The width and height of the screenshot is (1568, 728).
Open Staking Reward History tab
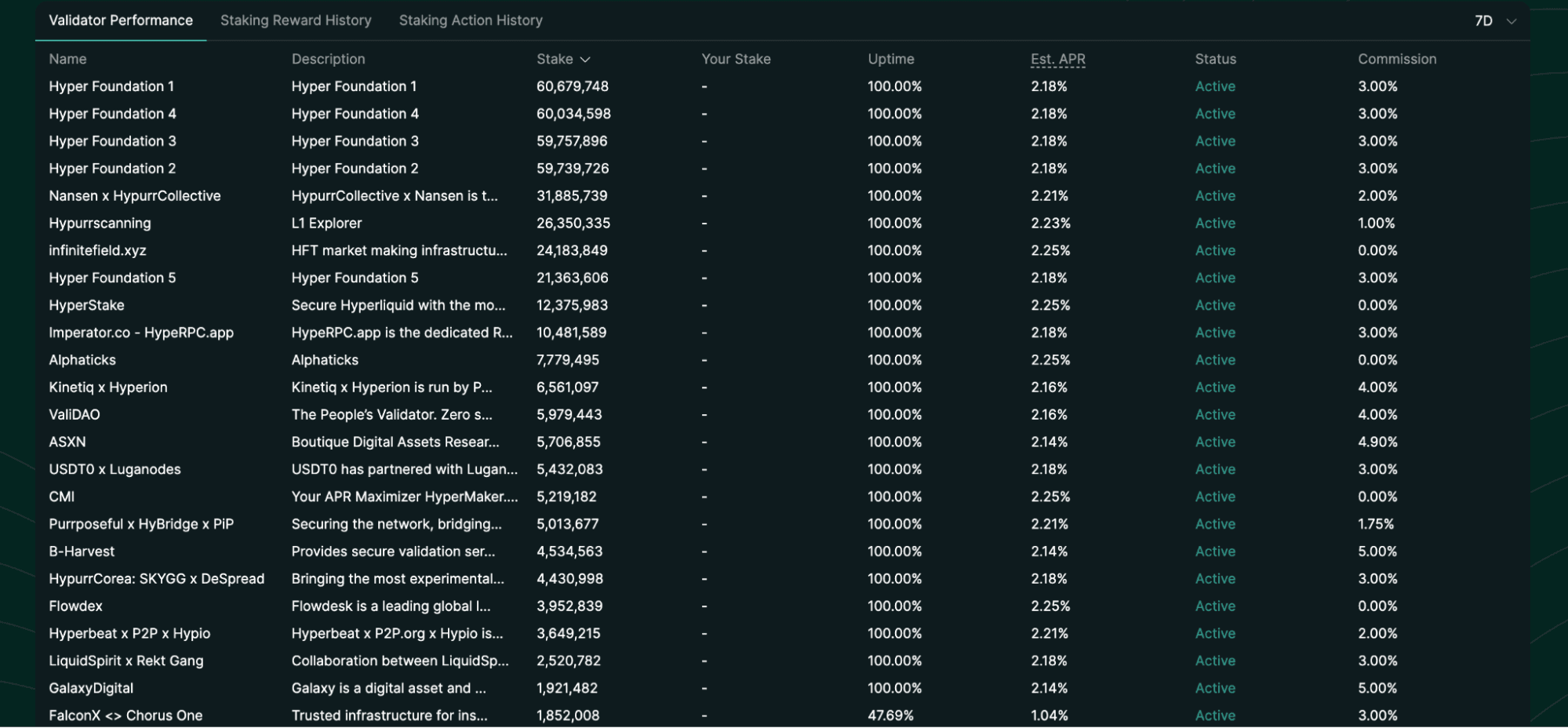(x=296, y=20)
